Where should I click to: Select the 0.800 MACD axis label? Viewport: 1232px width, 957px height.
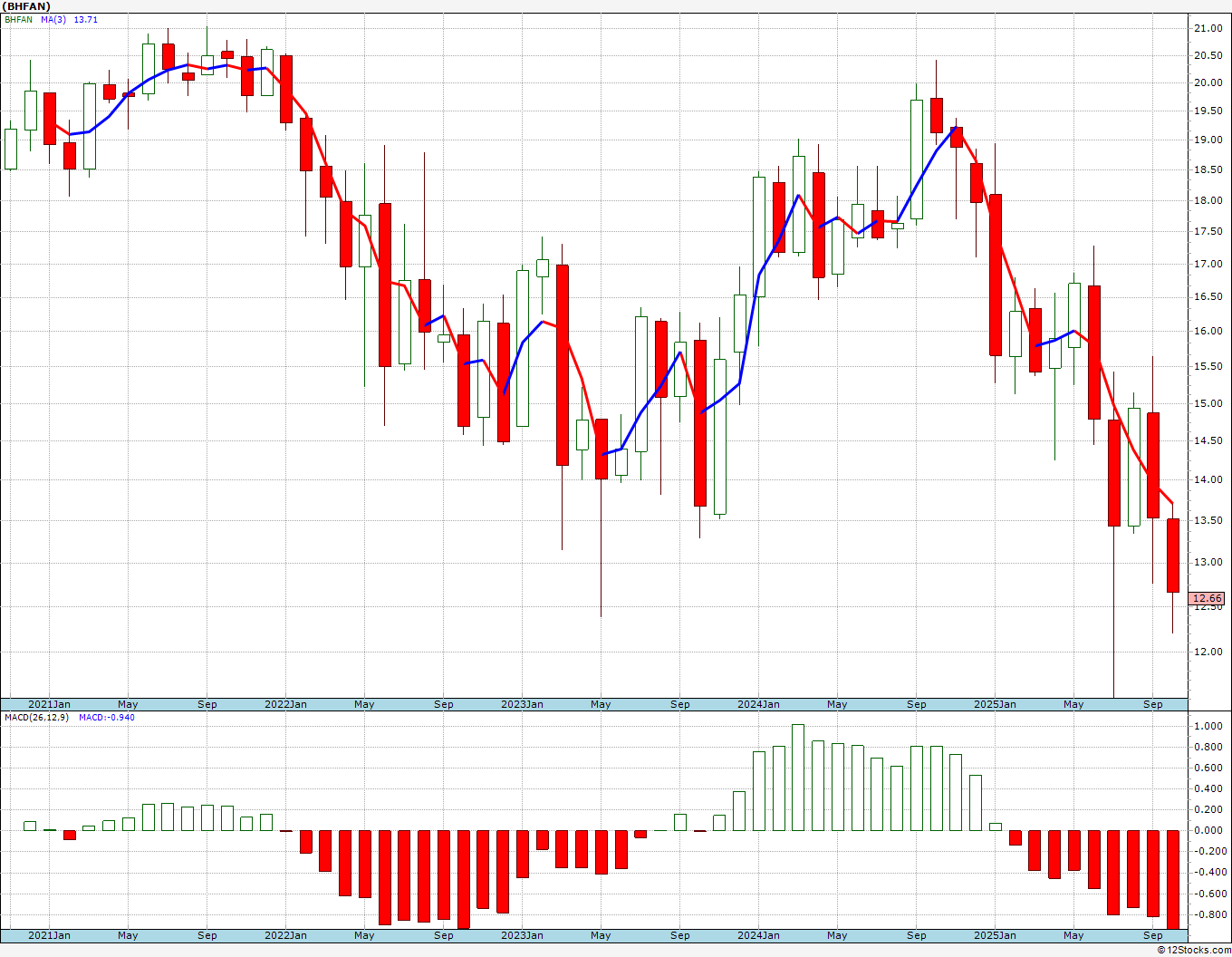tap(1208, 748)
